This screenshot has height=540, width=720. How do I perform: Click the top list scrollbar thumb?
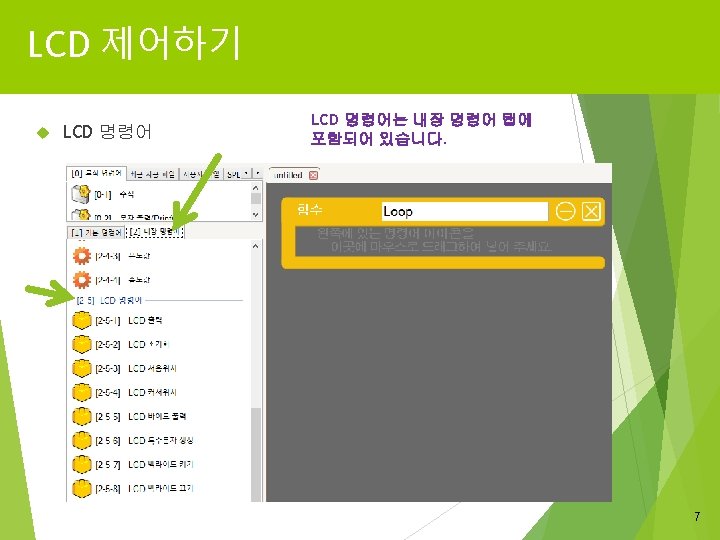(256, 198)
